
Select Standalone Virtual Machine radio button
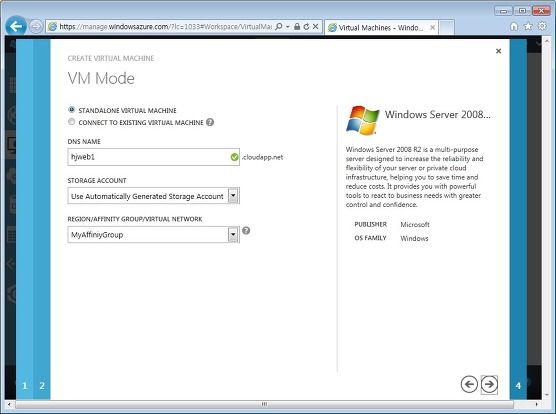click(x=72, y=110)
